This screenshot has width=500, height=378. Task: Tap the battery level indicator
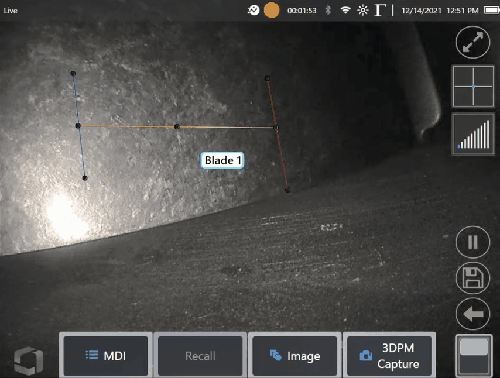(491, 10)
